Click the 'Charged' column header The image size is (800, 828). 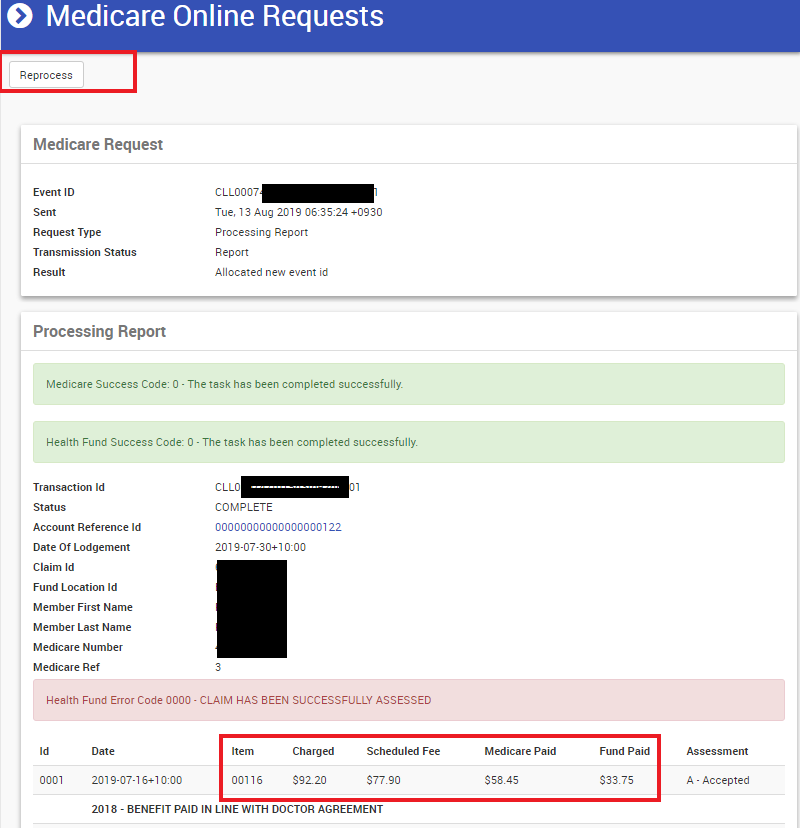313,751
